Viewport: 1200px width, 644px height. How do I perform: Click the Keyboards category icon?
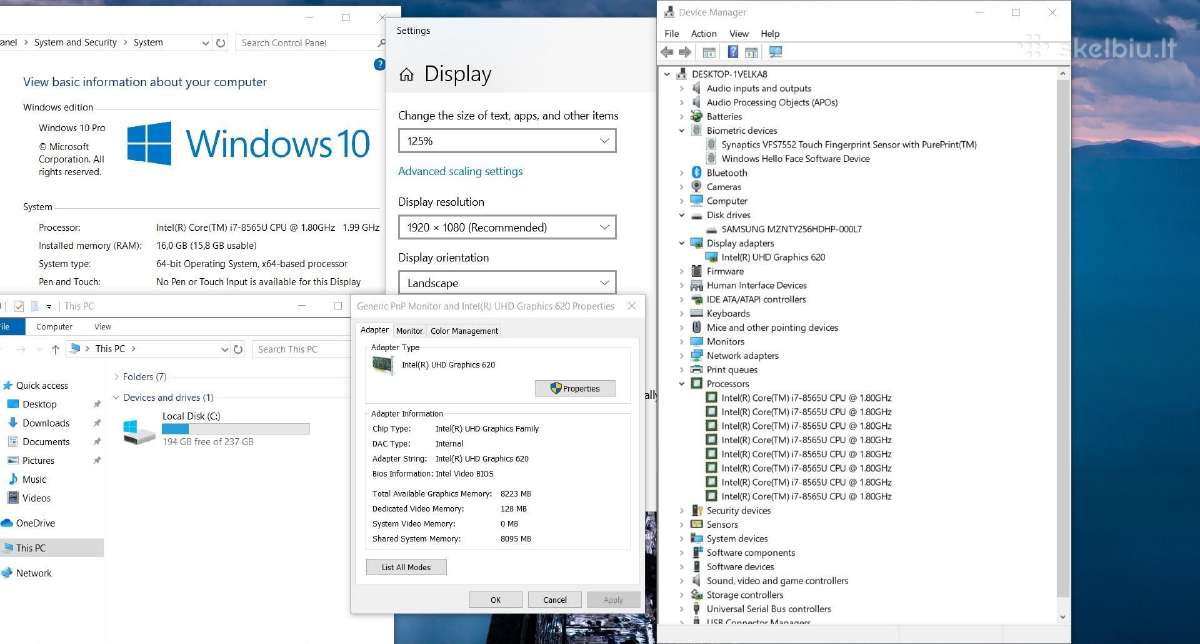[x=697, y=314]
